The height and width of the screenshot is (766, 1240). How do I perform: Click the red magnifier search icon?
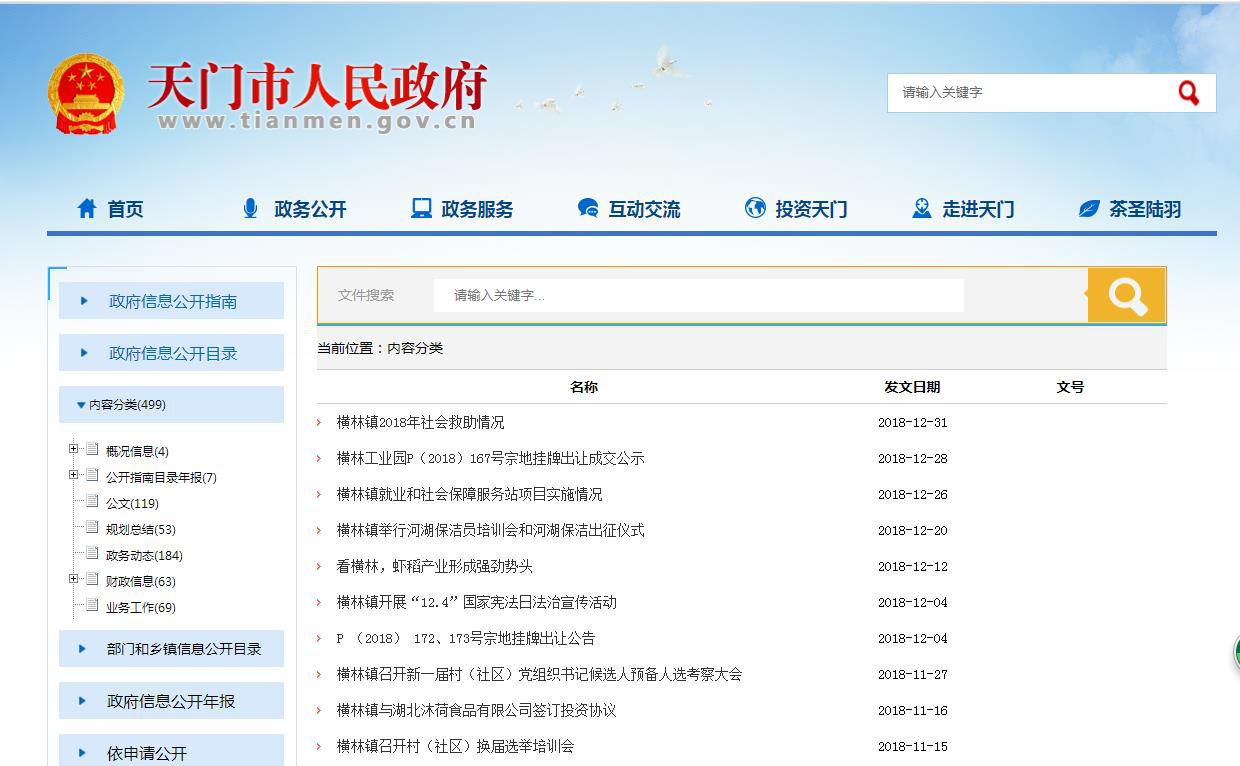pyautogui.click(x=1188, y=93)
